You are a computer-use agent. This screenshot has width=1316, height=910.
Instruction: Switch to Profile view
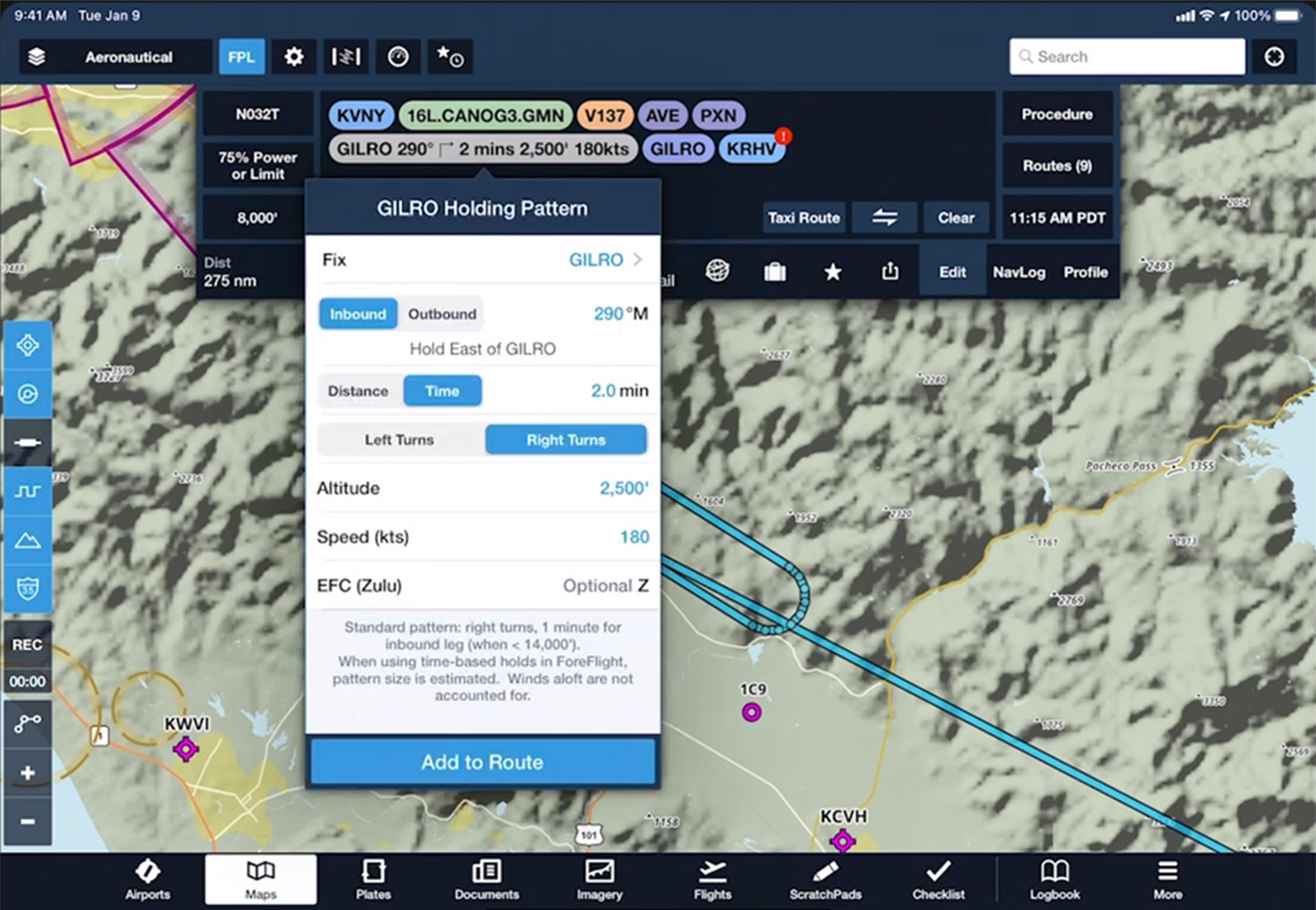[x=1085, y=272]
